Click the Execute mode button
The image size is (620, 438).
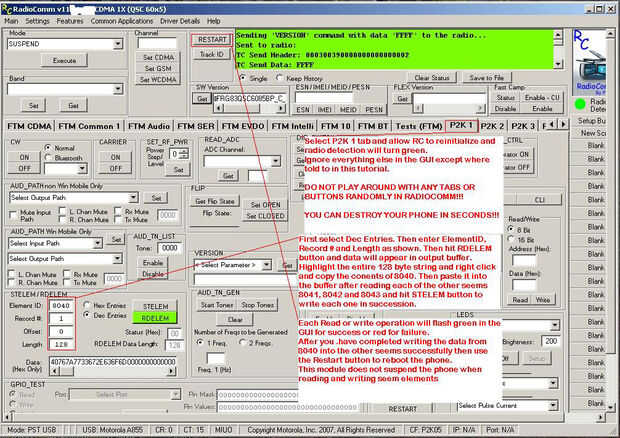64,60
